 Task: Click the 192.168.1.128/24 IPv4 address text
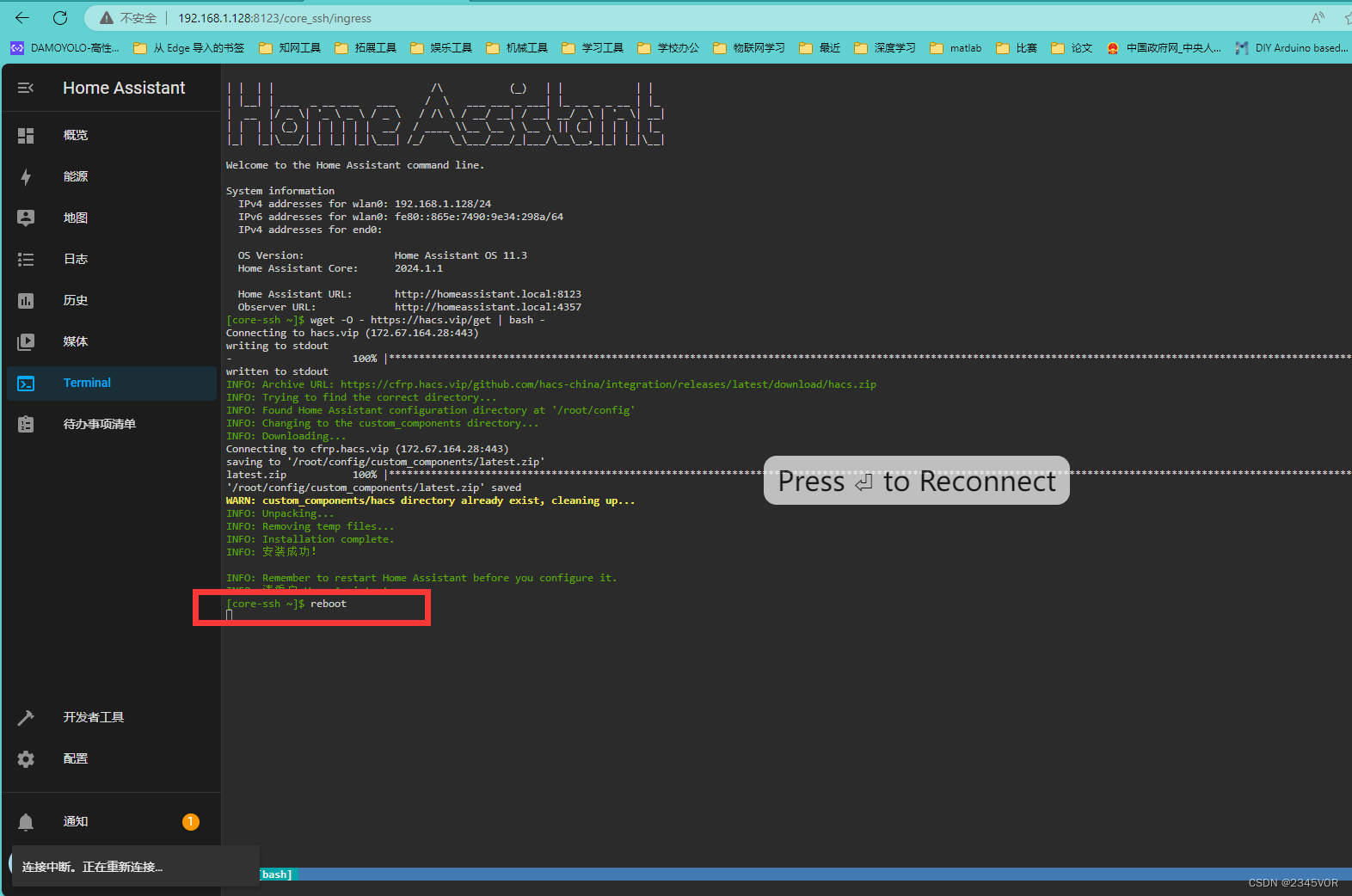tap(443, 204)
